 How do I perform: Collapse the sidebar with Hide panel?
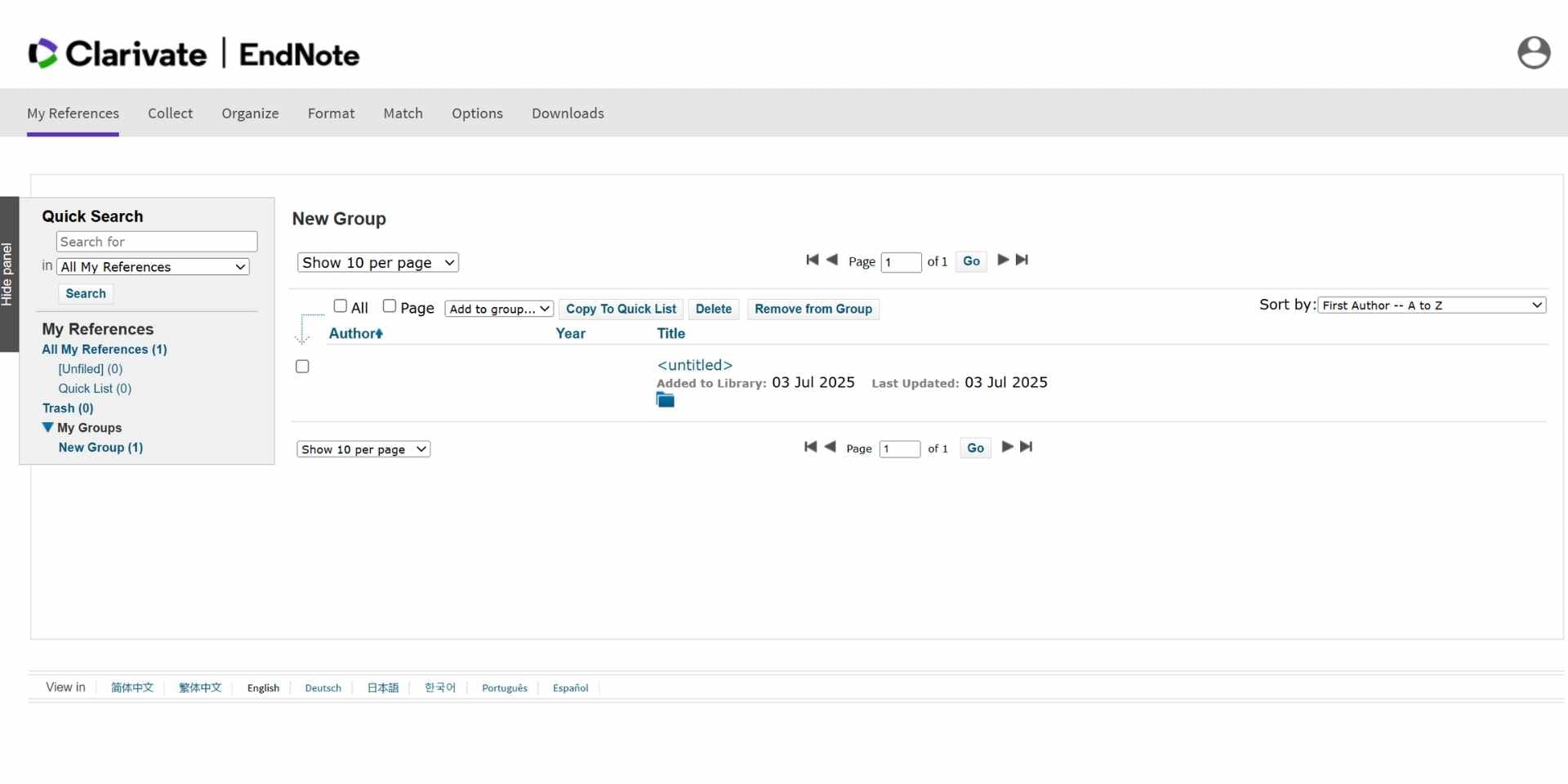pos(8,274)
